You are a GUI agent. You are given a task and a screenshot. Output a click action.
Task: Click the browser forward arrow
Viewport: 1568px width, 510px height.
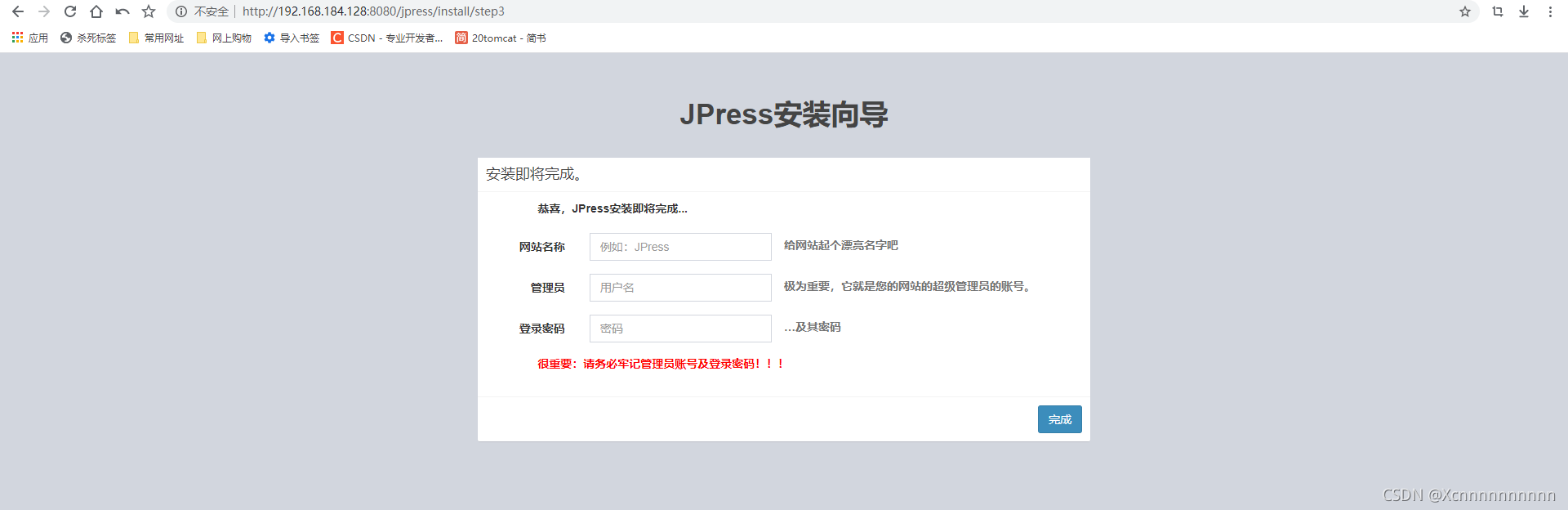(44, 11)
